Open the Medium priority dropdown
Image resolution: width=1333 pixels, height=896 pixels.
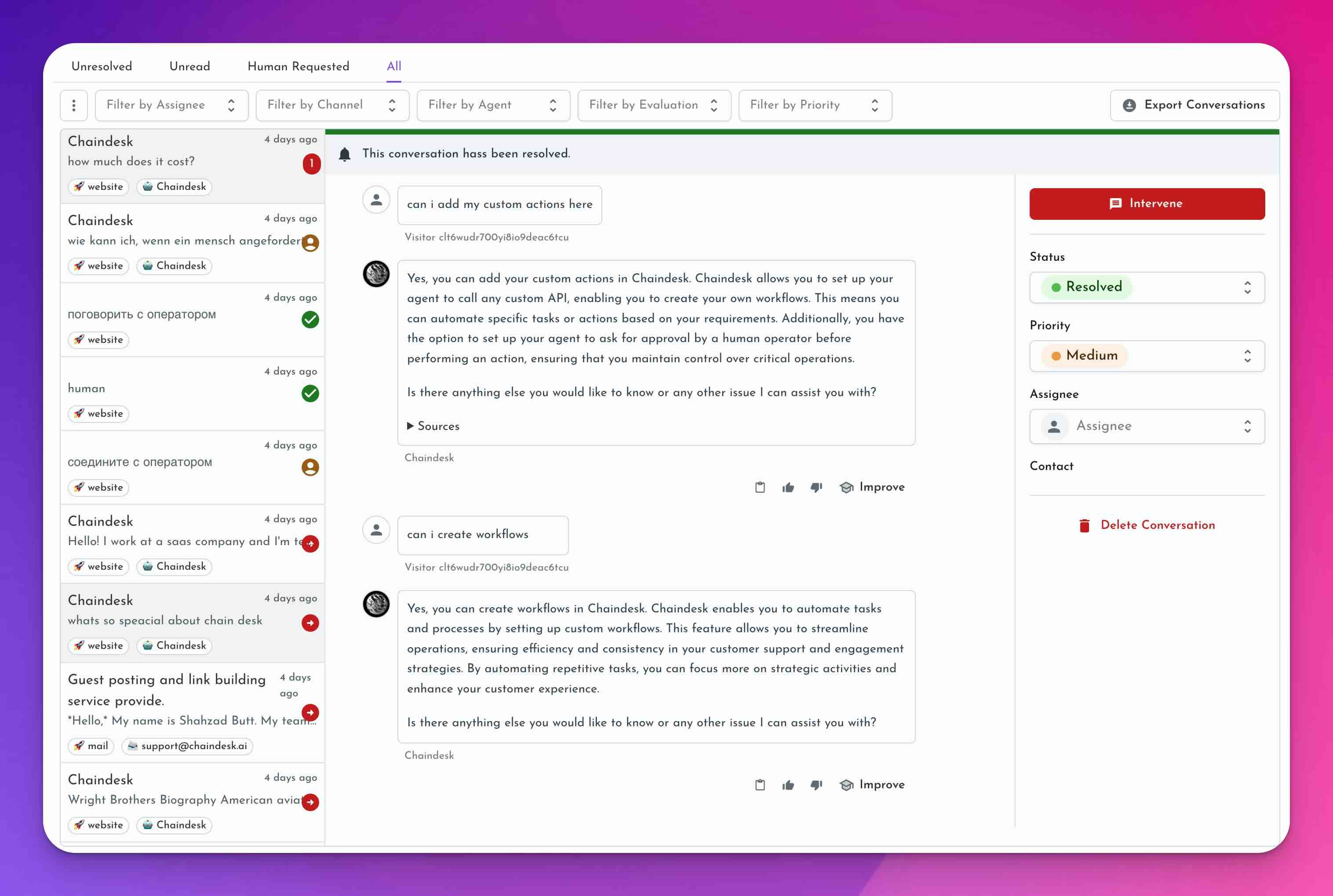coord(1147,356)
